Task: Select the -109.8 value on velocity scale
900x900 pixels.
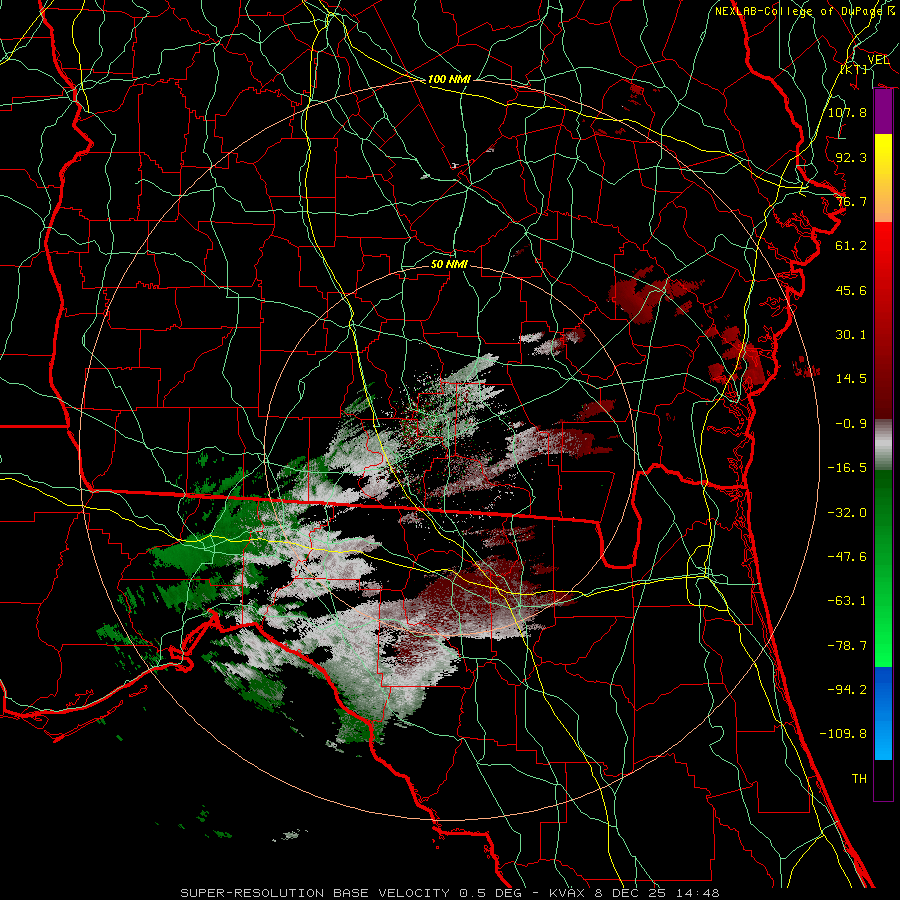Action: click(843, 734)
